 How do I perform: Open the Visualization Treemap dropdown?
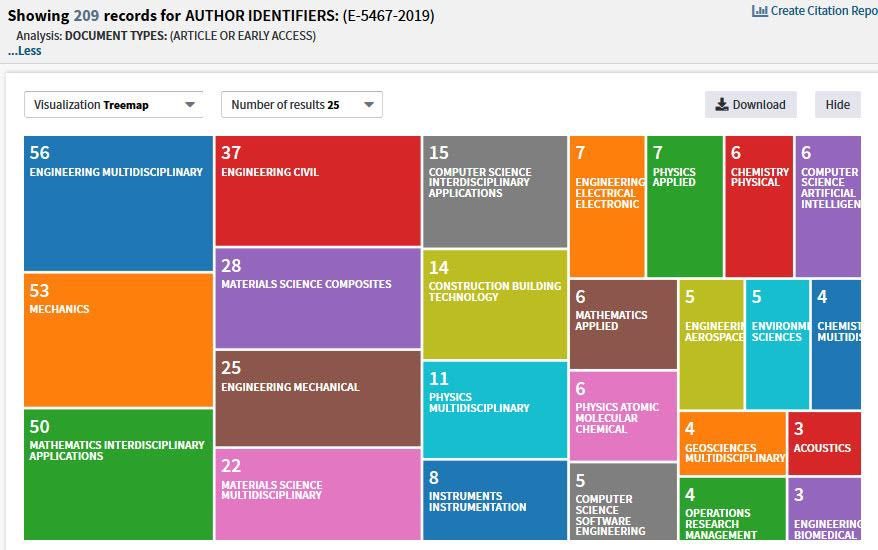coord(113,105)
